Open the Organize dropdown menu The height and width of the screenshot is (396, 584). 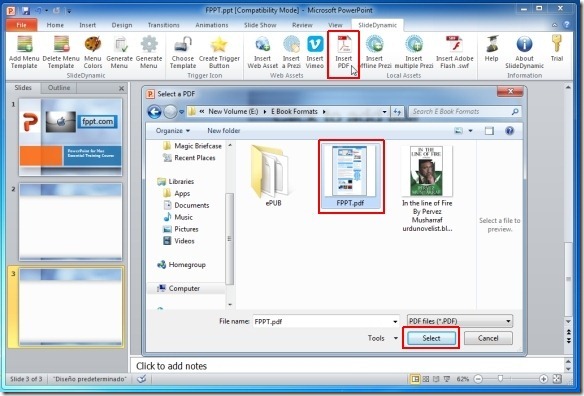tap(173, 131)
